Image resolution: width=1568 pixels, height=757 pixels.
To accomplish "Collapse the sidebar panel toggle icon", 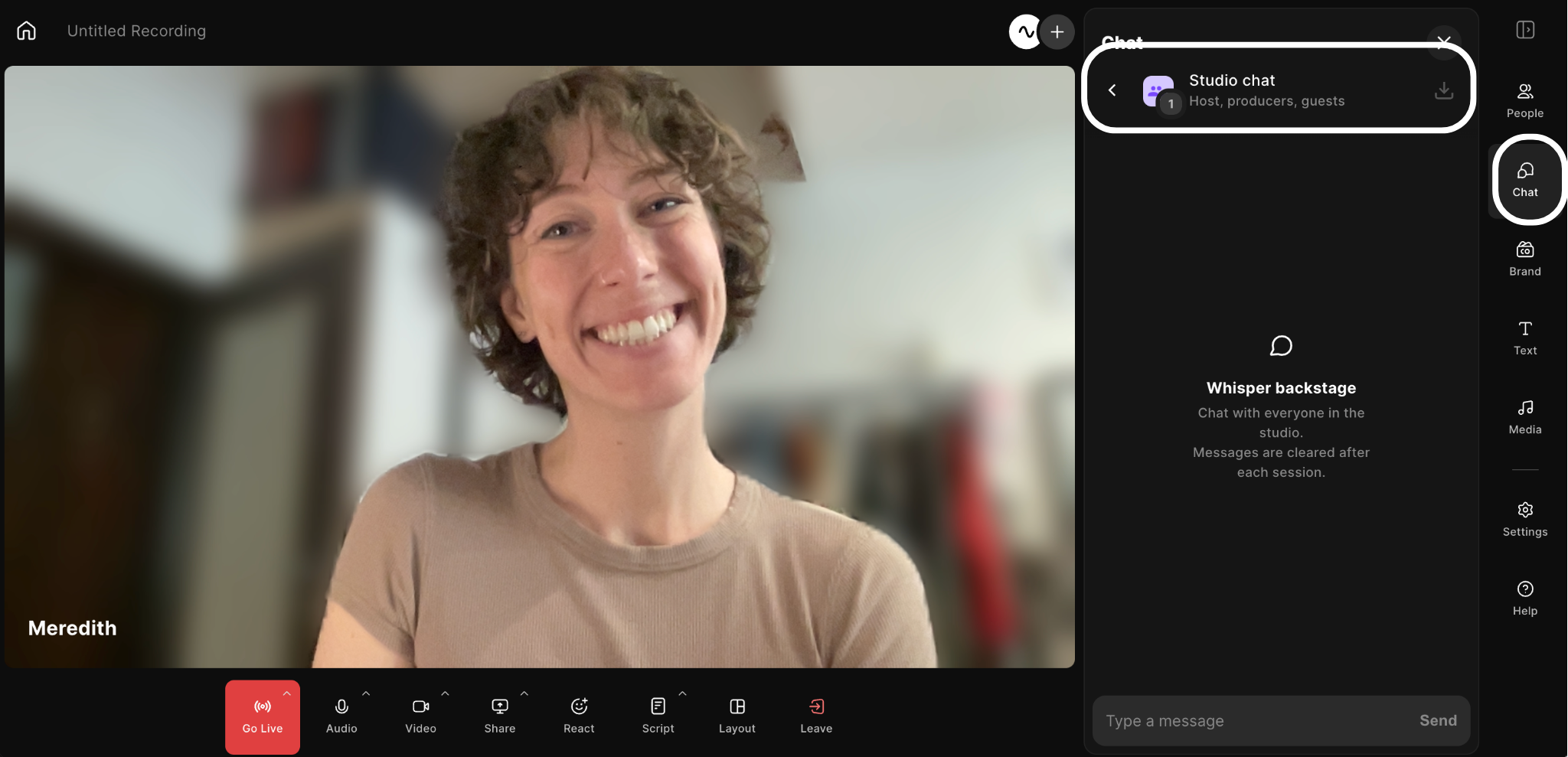I will (x=1525, y=30).
